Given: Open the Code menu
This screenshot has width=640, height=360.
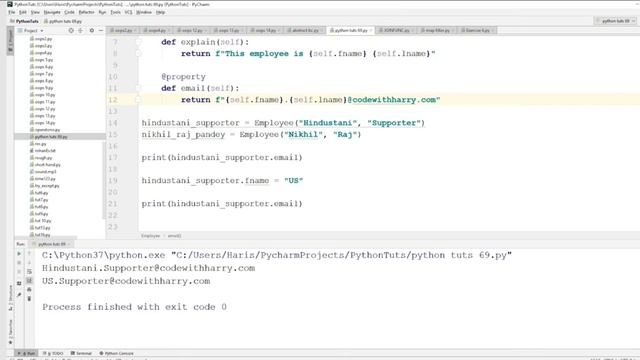Looking at the screenshot, I should [69, 12].
